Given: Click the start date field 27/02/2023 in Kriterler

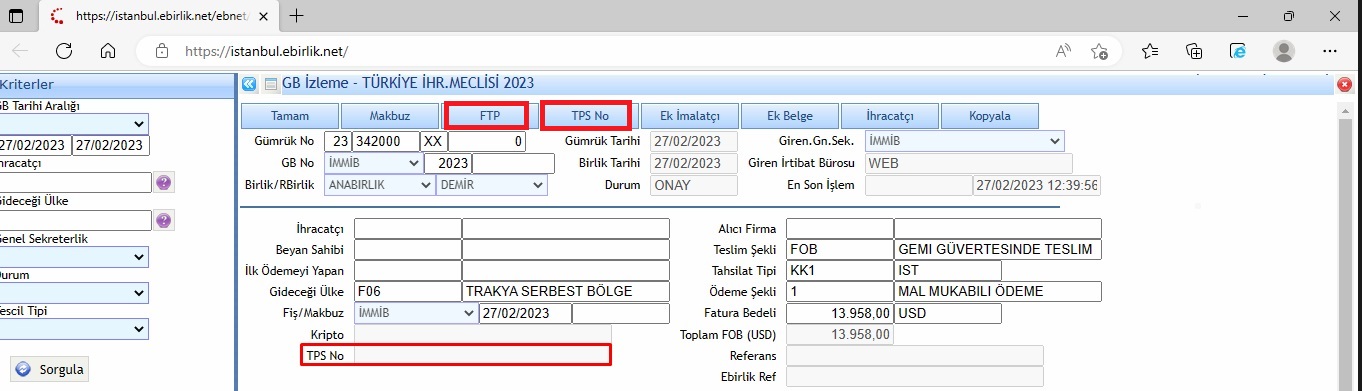Looking at the screenshot, I should pos(34,145).
